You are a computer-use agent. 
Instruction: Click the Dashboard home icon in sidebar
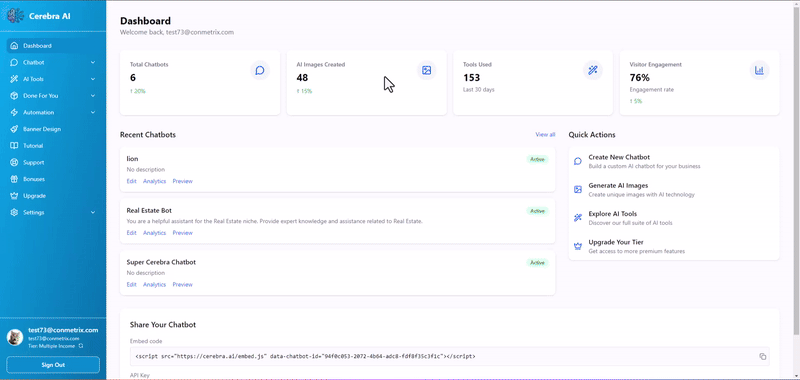(x=14, y=46)
